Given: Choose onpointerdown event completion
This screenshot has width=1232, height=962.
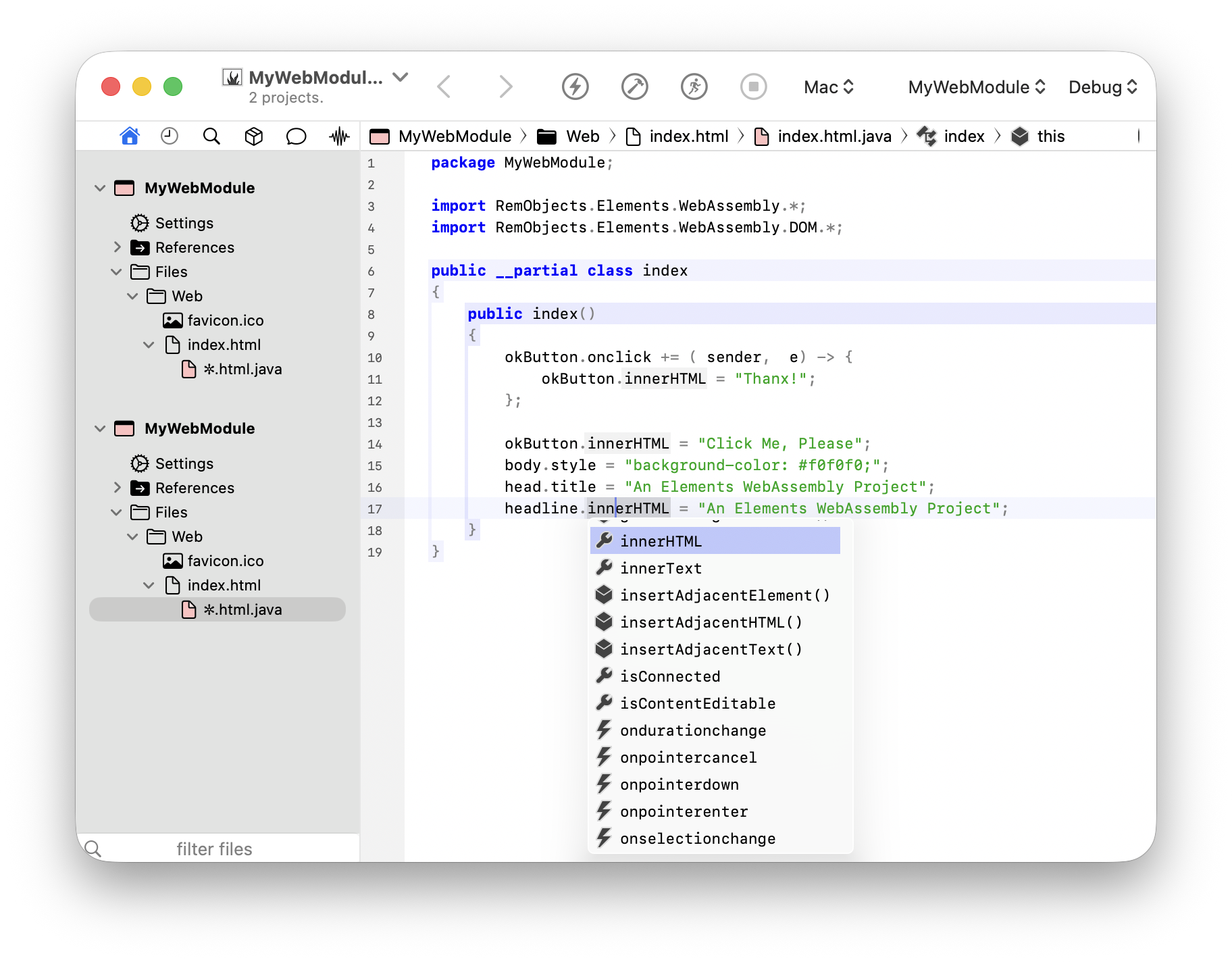Looking at the screenshot, I should coord(715,784).
